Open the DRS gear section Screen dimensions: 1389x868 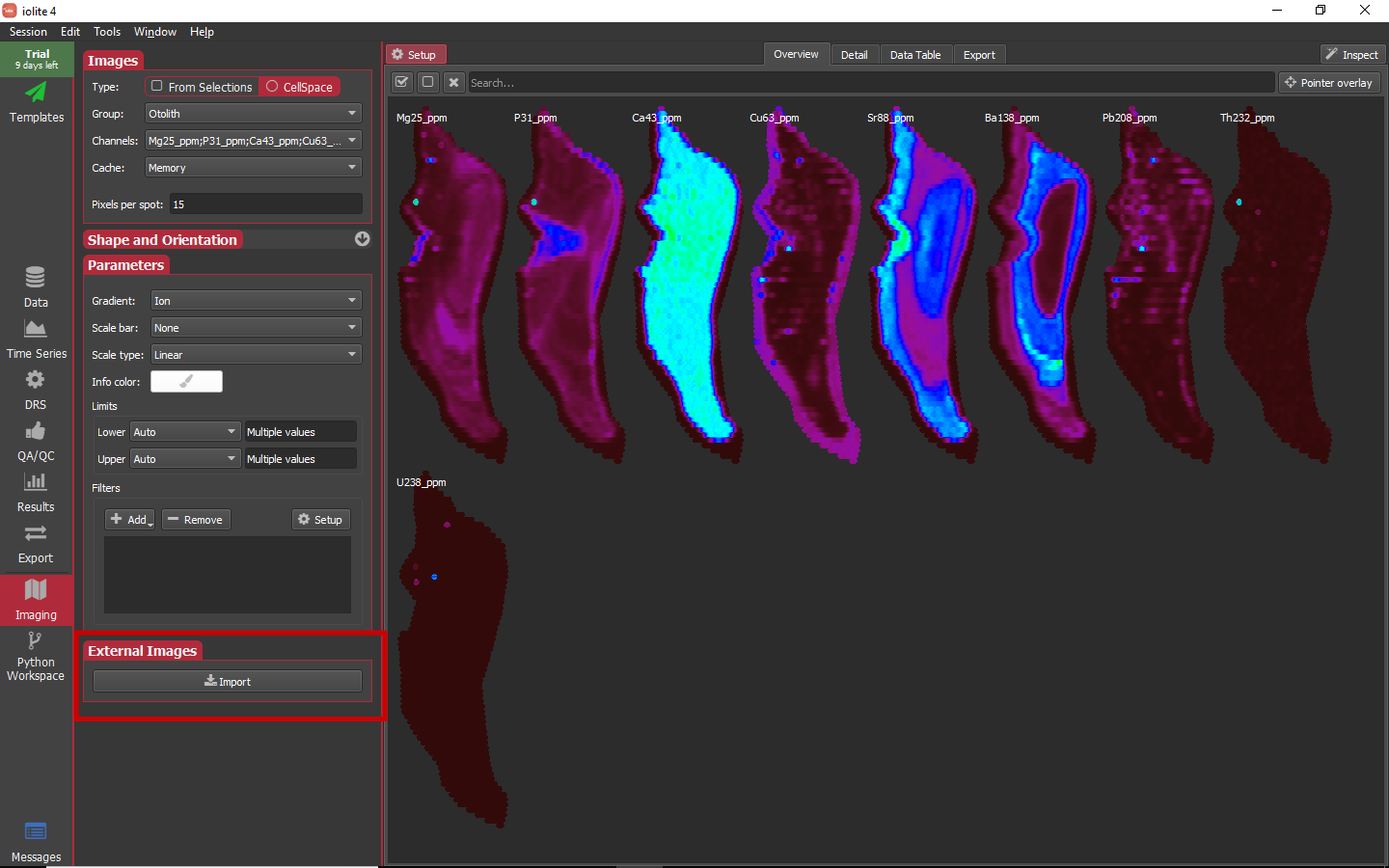click(x=36, y=391)
